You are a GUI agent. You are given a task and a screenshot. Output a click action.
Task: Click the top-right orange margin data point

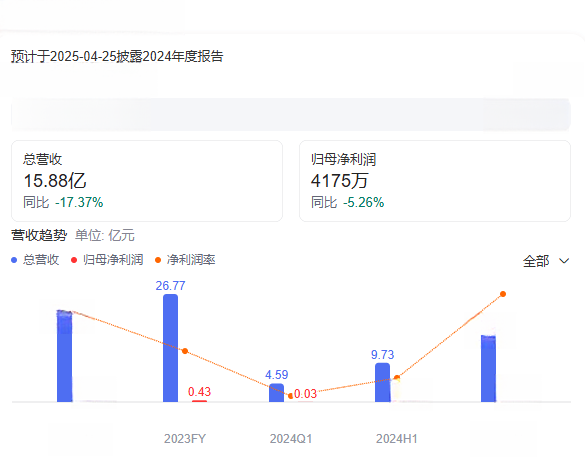coord(503,294)
